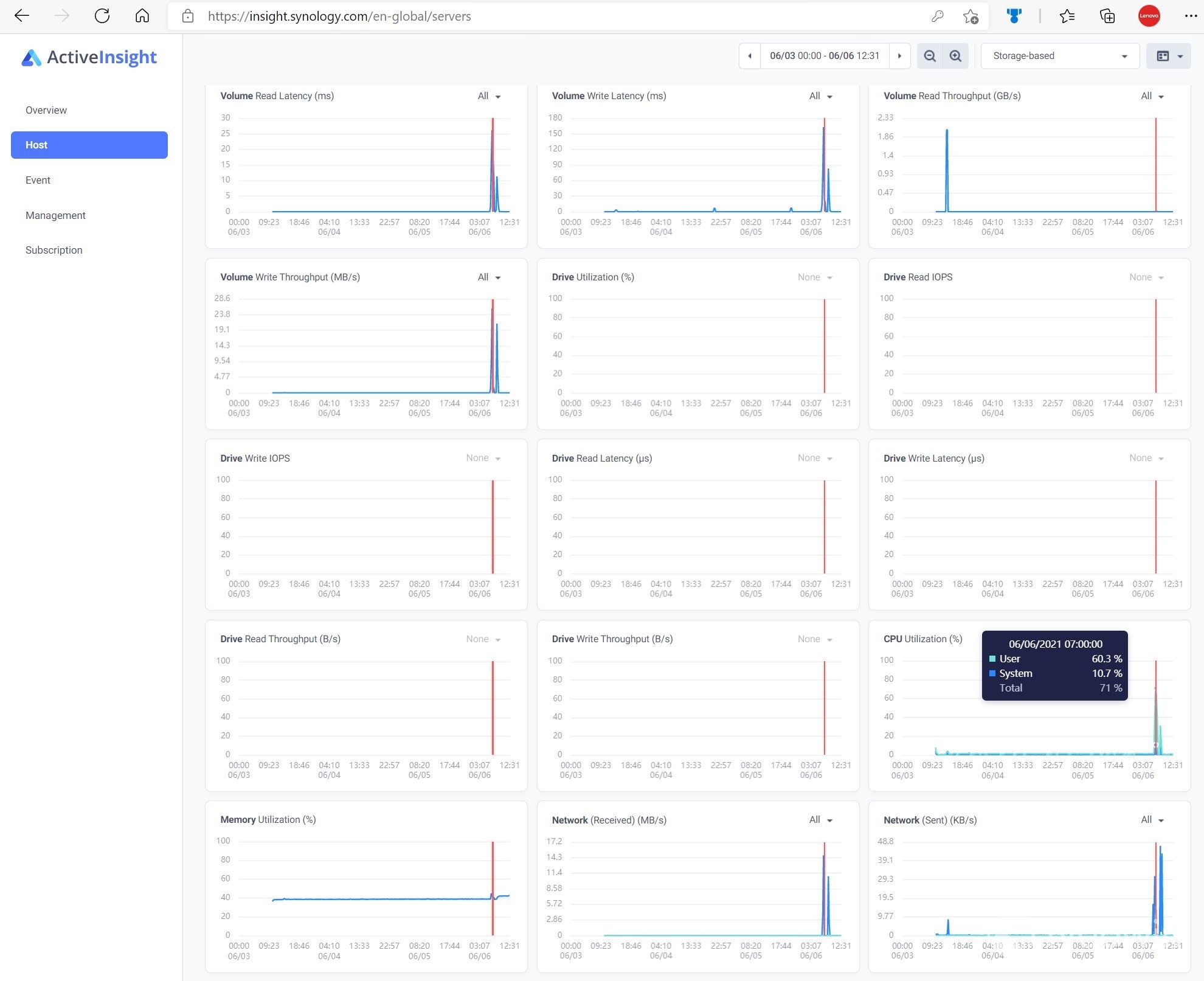Select Event in the sidebar

coord(38,180)
